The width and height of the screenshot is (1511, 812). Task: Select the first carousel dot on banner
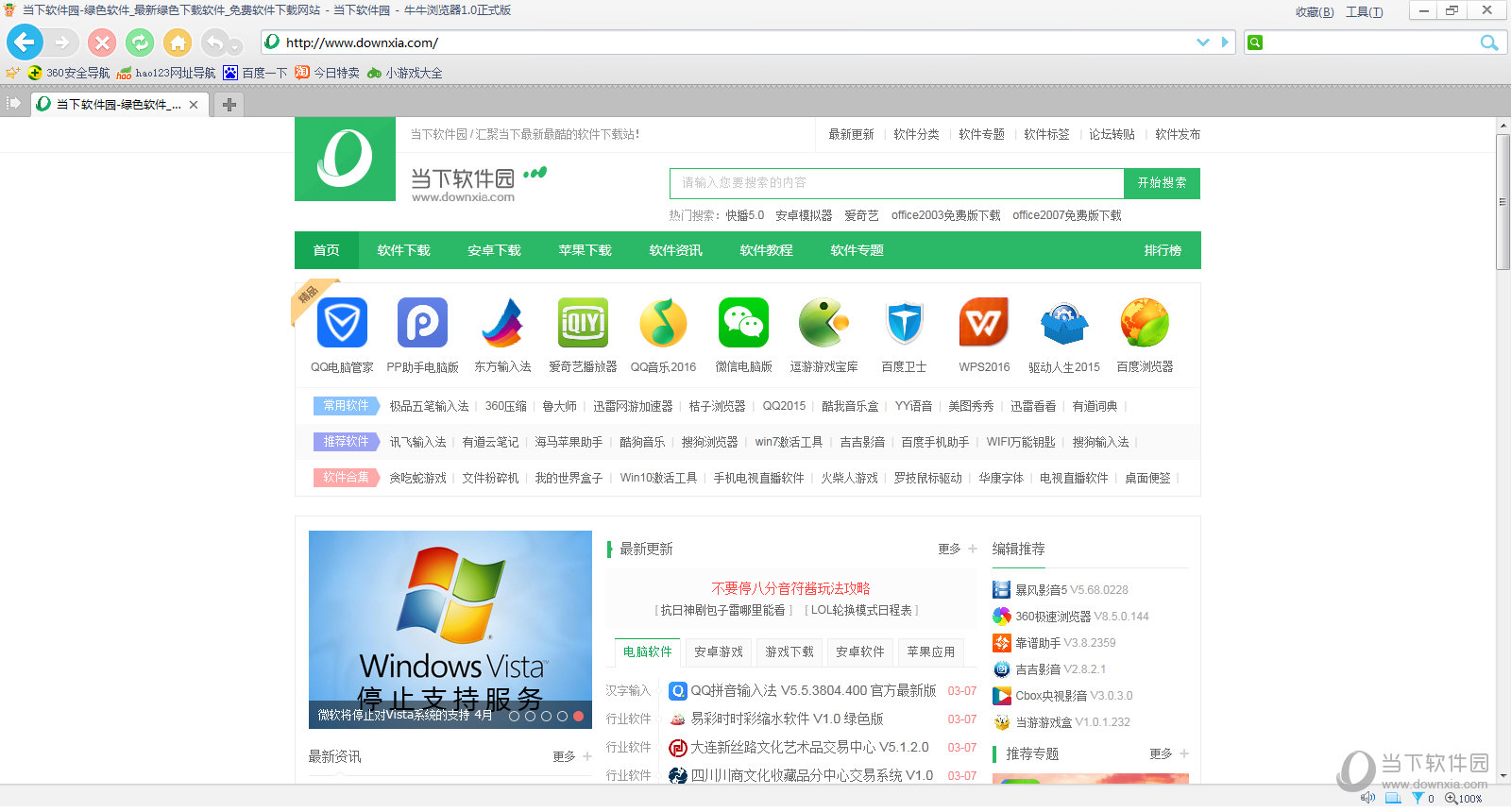[x=514, y=717]
